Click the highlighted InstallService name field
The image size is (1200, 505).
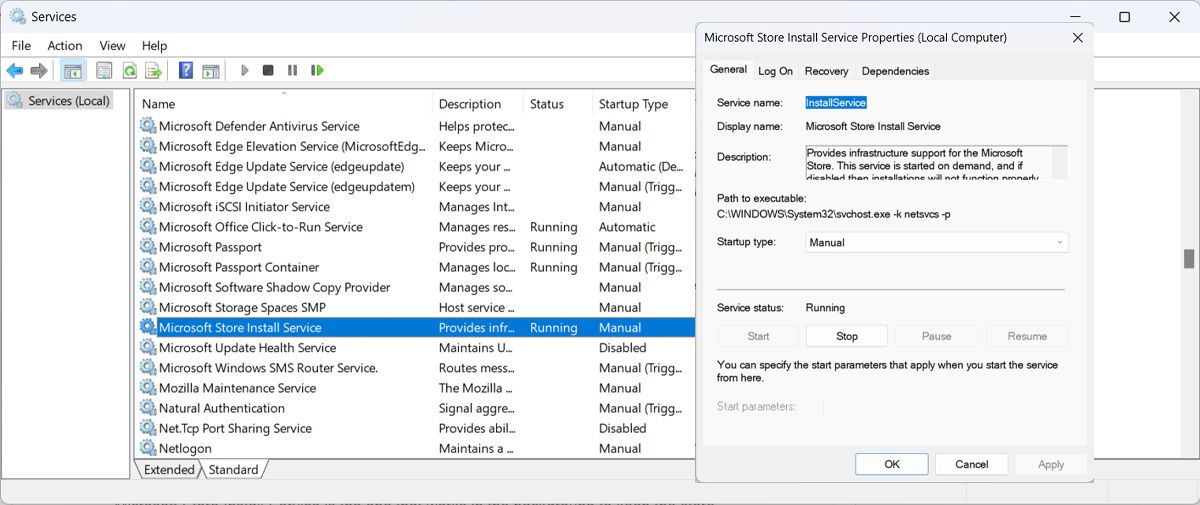click(836, 102)
